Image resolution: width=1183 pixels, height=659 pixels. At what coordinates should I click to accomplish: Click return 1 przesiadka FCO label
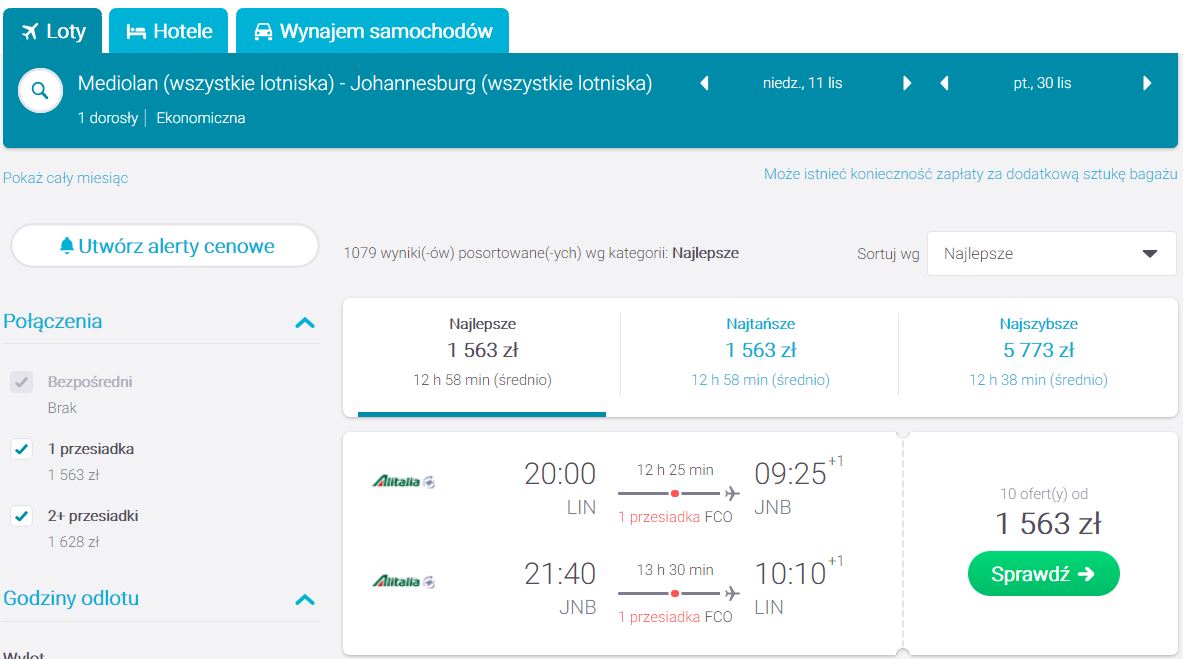[x=675, y=617]
